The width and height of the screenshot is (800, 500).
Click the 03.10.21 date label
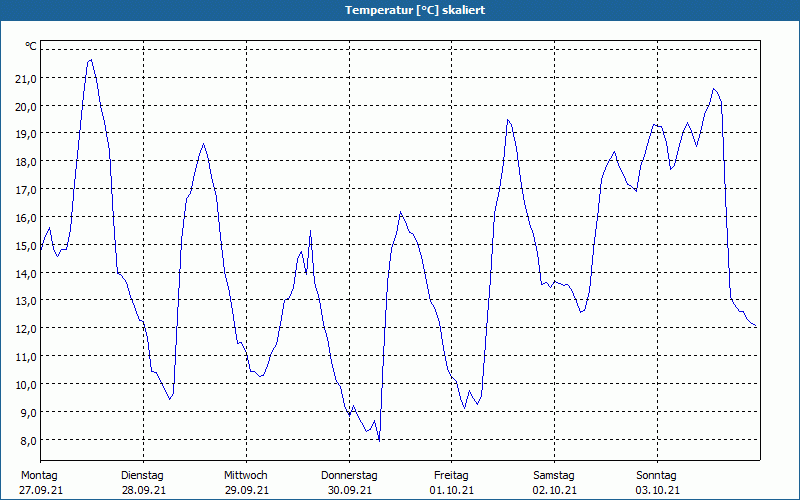[x=657, y=490]
